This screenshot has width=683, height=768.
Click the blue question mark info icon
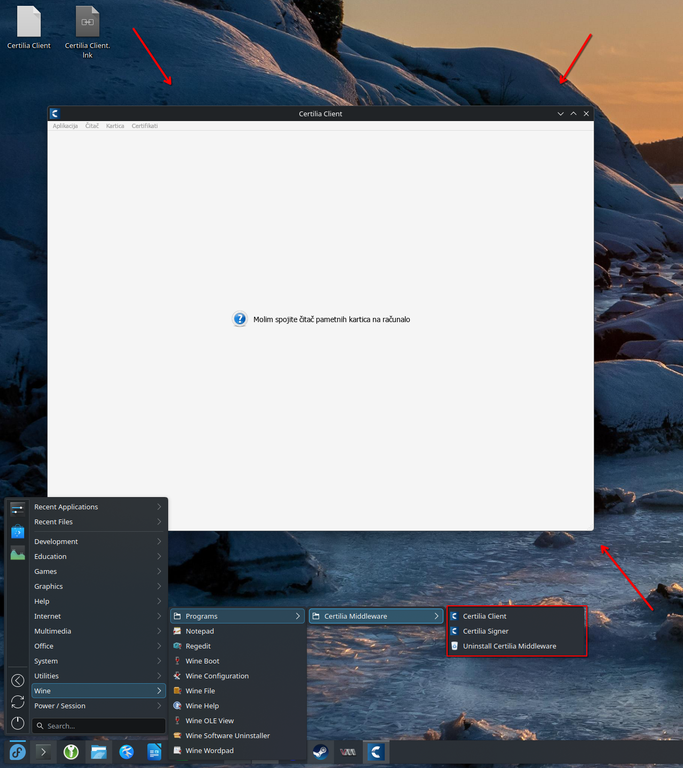240,319
